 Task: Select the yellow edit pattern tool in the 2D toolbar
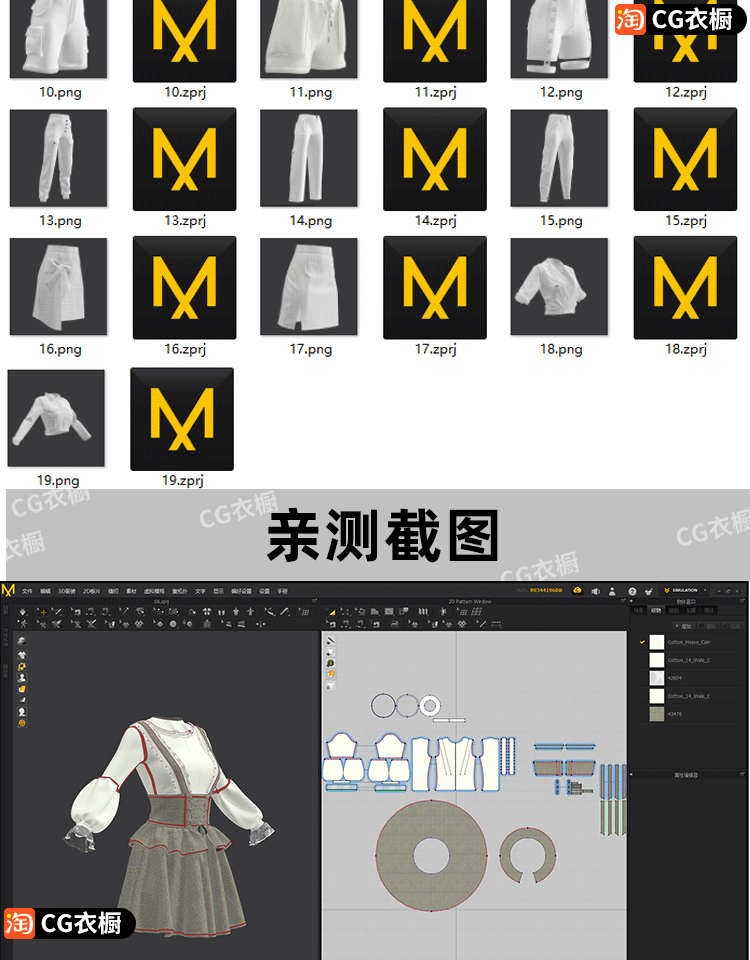(332, 611)
